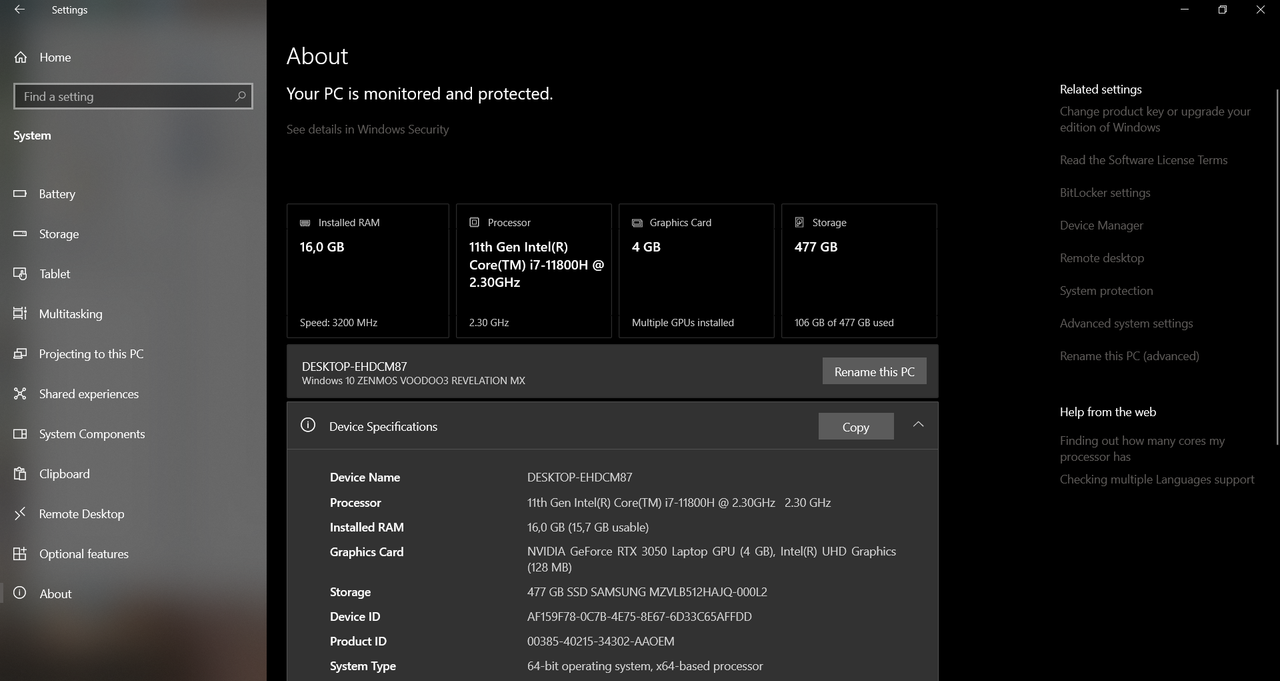
Task: Open Projecting to this PC settings
Action: 90,354
